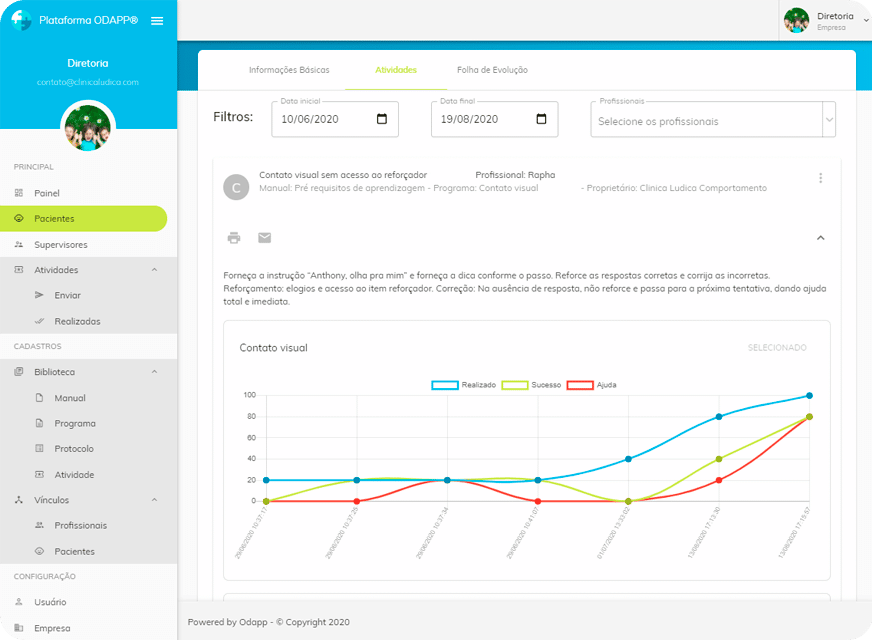Screen dimensions: 872x641
Task: Click the Plataforma ODAPP logo icon
Action: point(21,20)
